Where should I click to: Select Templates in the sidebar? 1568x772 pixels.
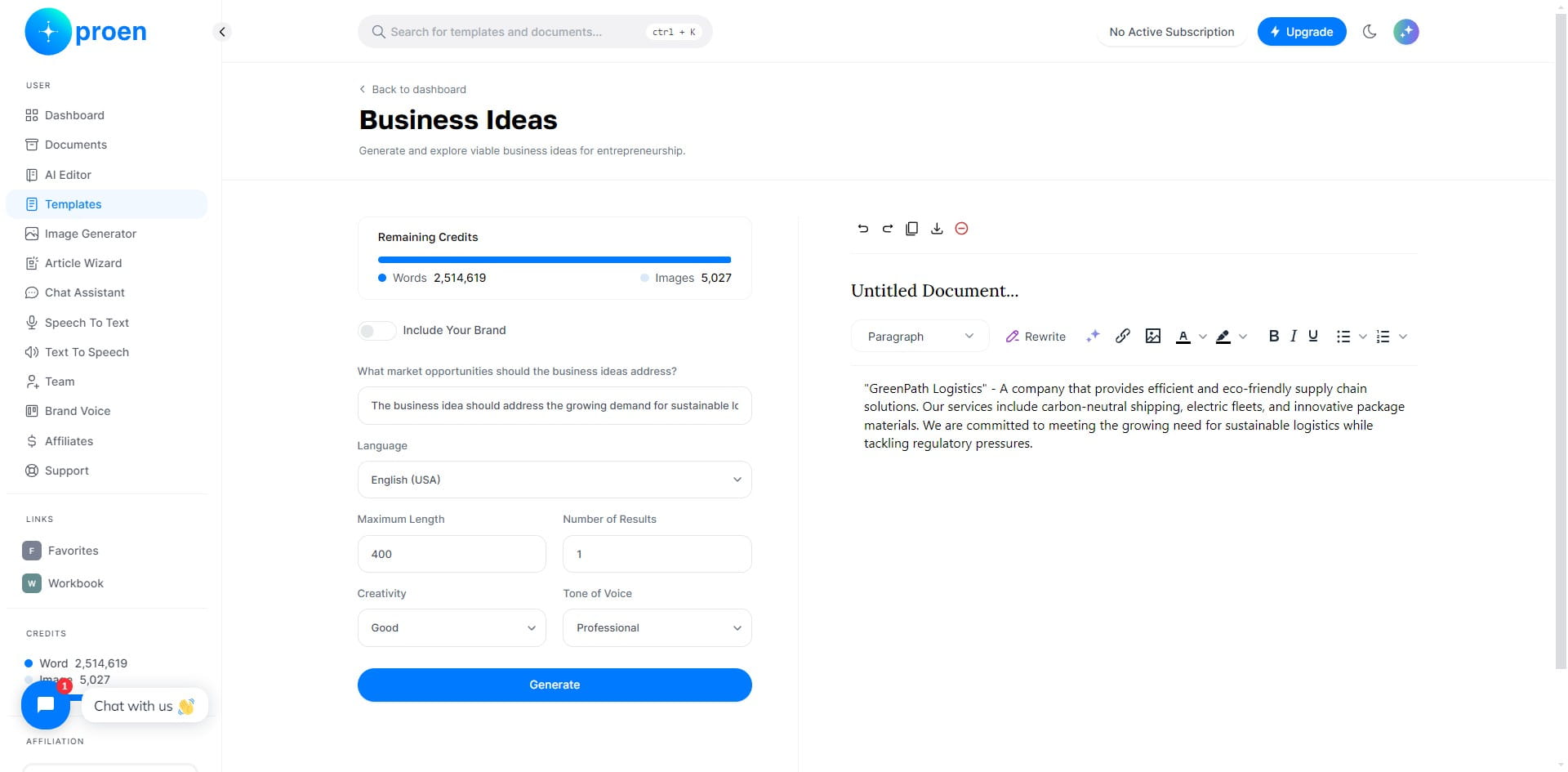click(106, 204)
